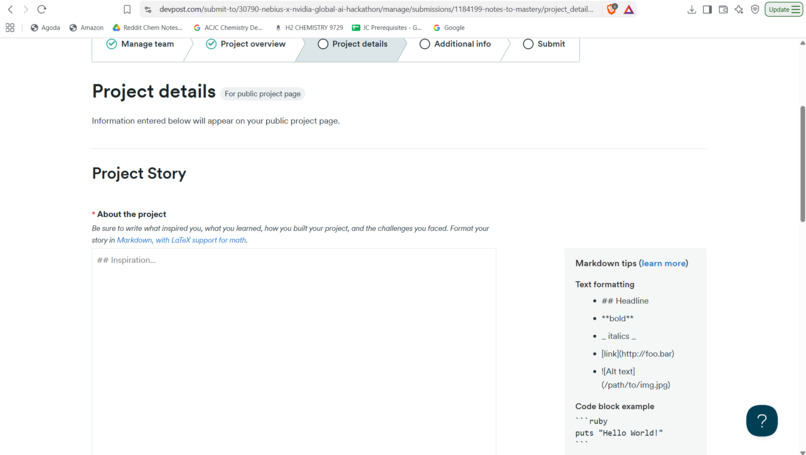Open the help question mark button
Image resolution: width=806 pixels, height=455 pixels.
coord(762,421)
